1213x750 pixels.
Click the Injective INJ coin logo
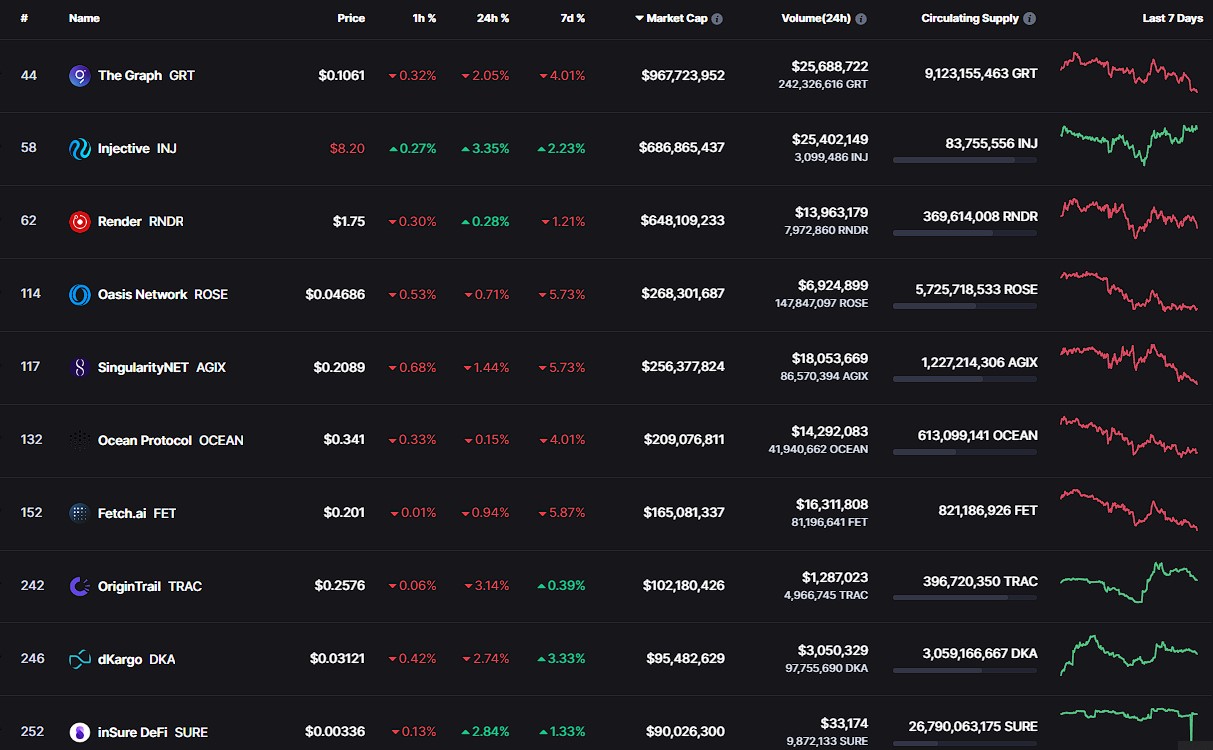pyautogui.click(x=80, y=148)
